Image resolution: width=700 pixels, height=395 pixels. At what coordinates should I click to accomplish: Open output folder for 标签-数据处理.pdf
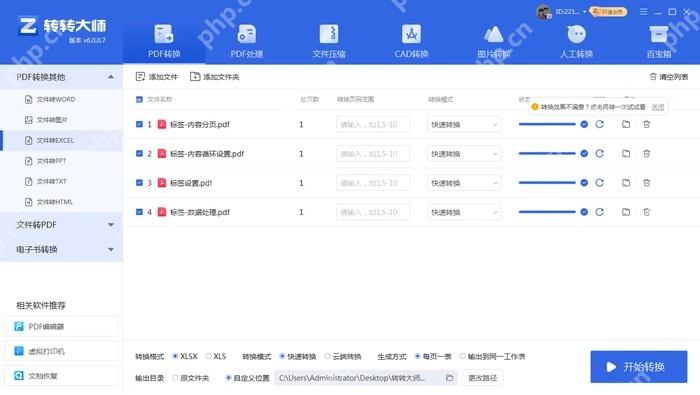[x=626, y=212]
